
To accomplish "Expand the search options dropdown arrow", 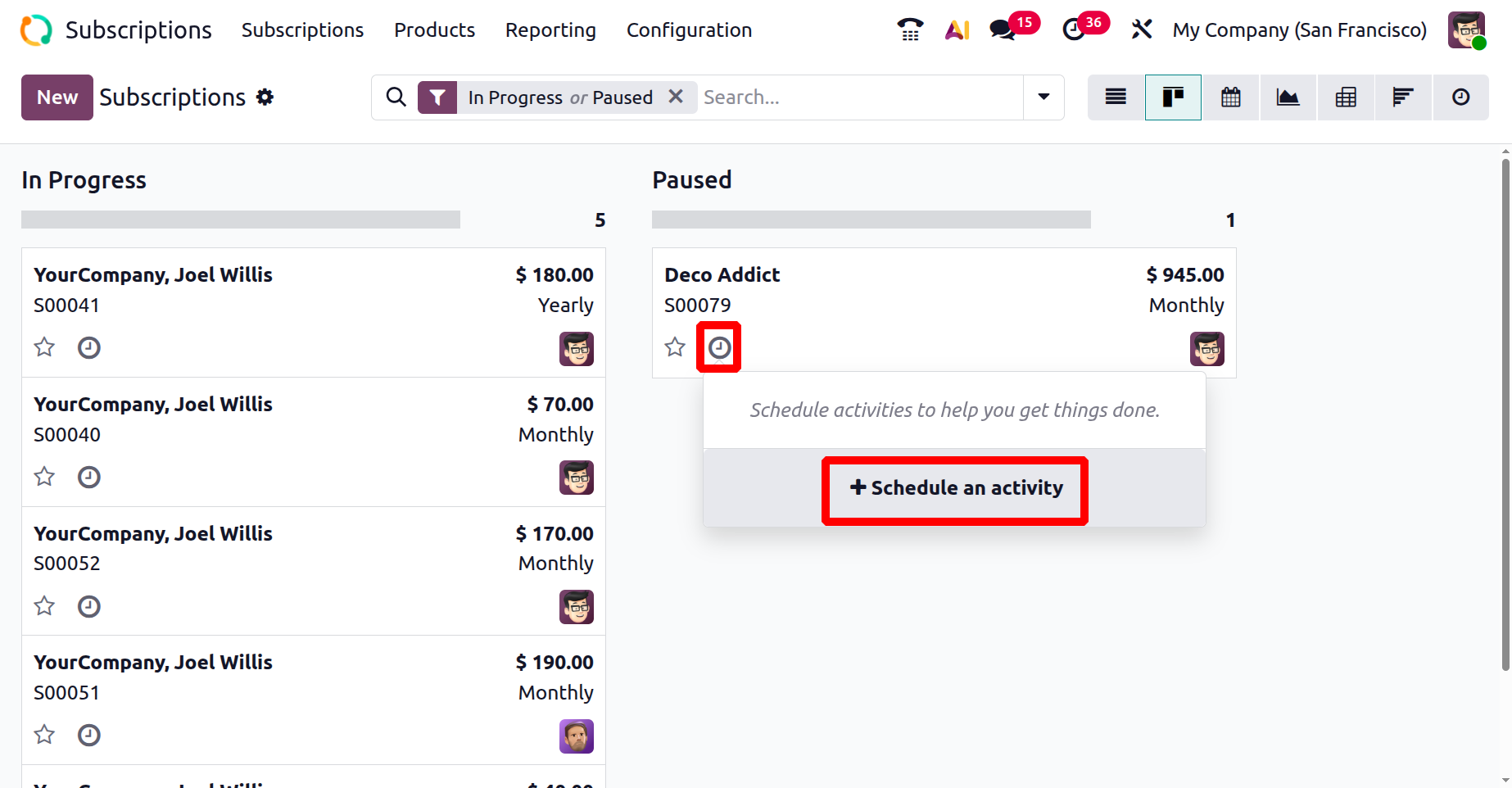I will tap(1043, 97).
